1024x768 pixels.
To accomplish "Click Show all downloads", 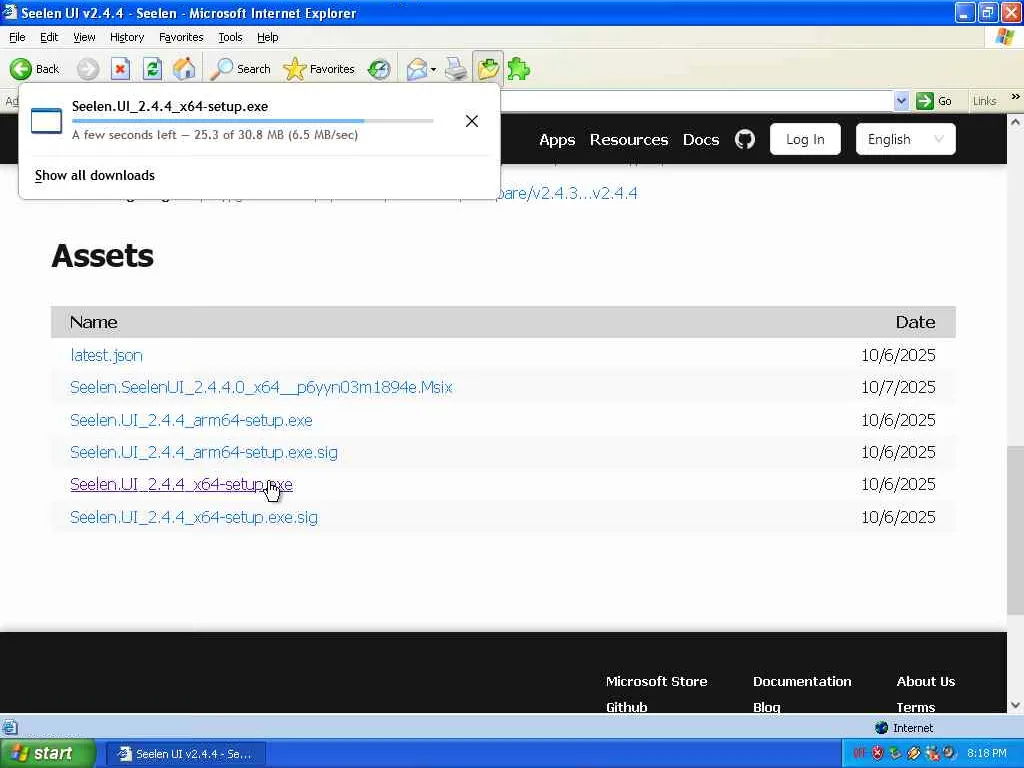I will point(95,175).
